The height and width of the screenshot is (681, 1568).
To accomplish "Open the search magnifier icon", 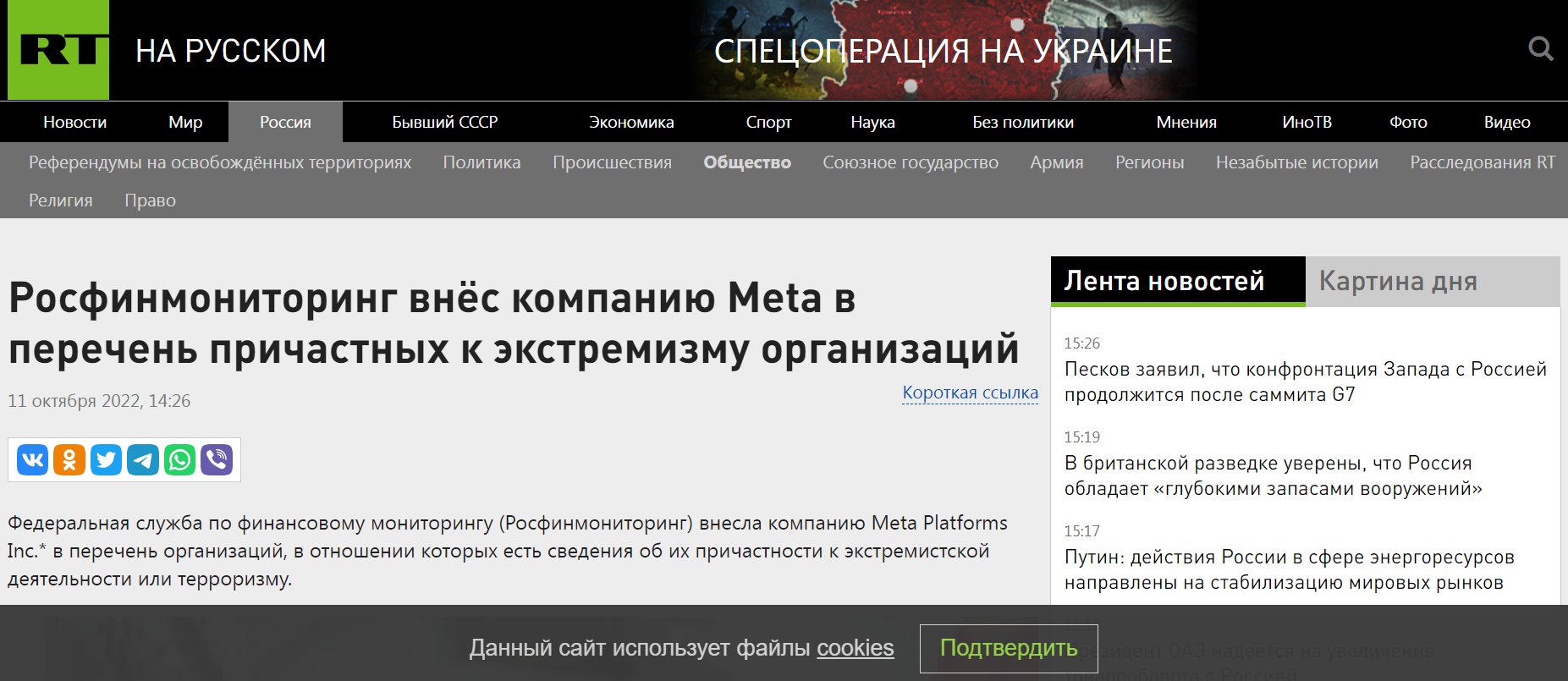I will click(x=1541, y=49).
